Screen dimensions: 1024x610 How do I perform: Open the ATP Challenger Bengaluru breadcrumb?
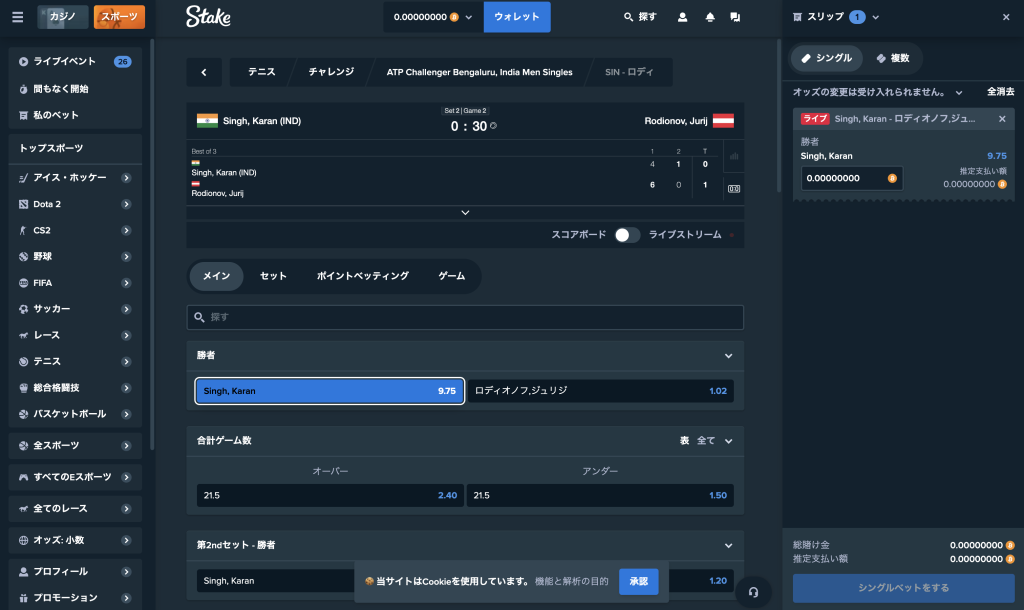[x=479, y=72]
